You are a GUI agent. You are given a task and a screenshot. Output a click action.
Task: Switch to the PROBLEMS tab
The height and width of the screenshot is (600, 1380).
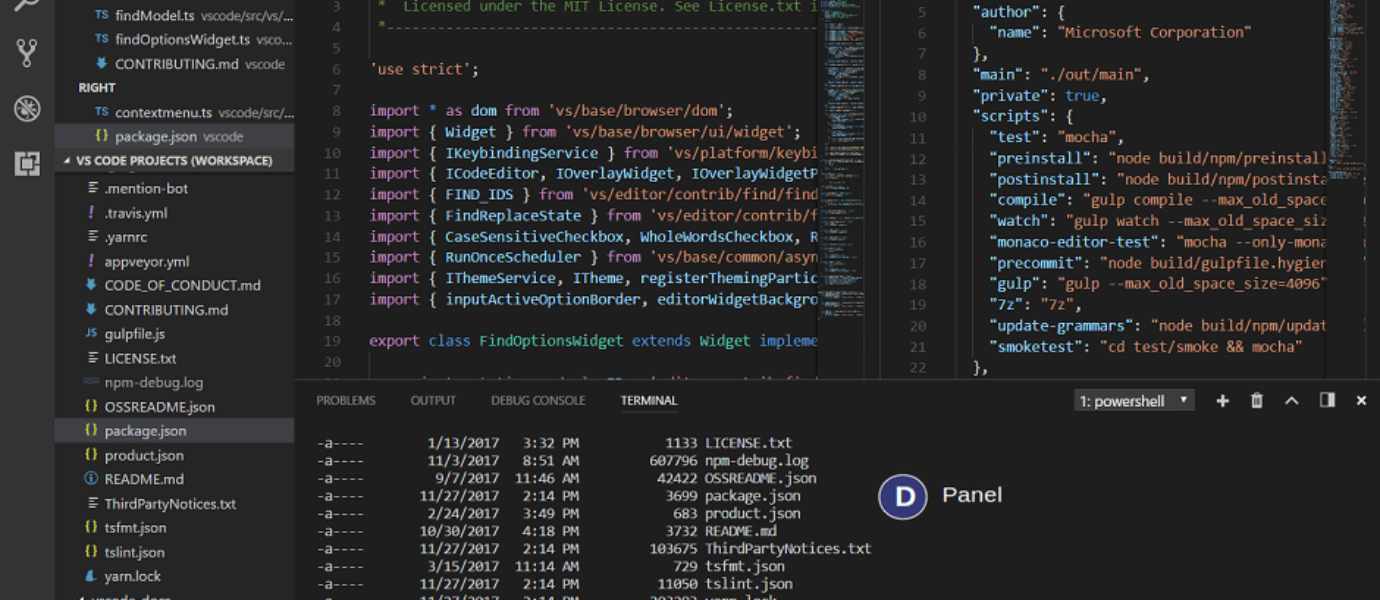coord(347,400)
